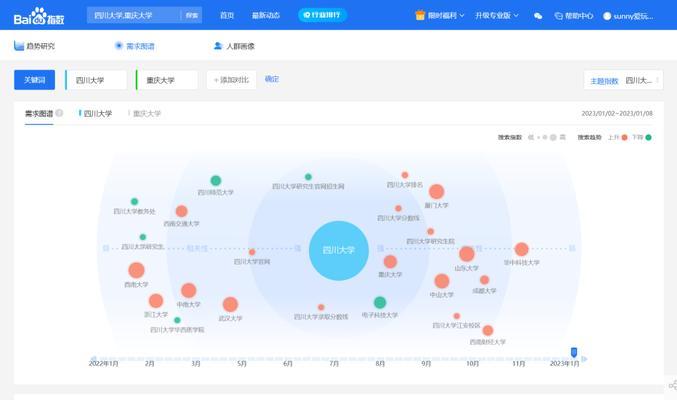Click the 重庆大学 red bubble
This screenshot has height=400, width=677.
coord(390,262)
